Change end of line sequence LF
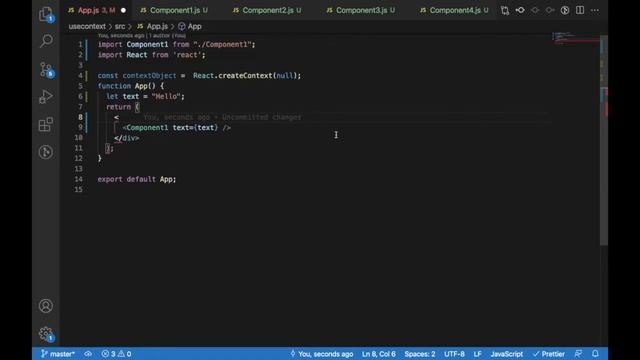Screen dimensions: 640x360 [477, 354]
